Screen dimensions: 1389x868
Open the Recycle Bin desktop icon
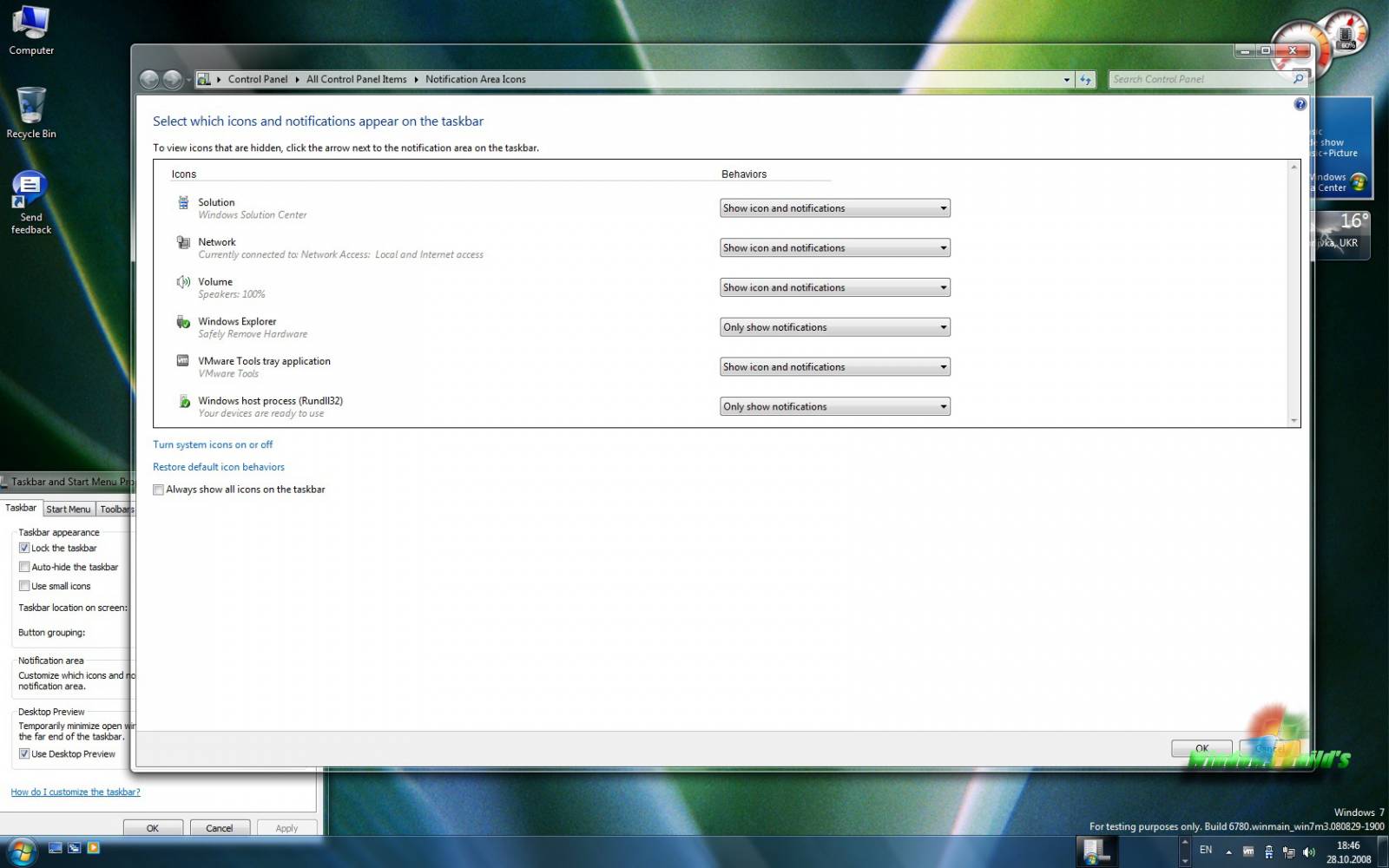(31, 113)
